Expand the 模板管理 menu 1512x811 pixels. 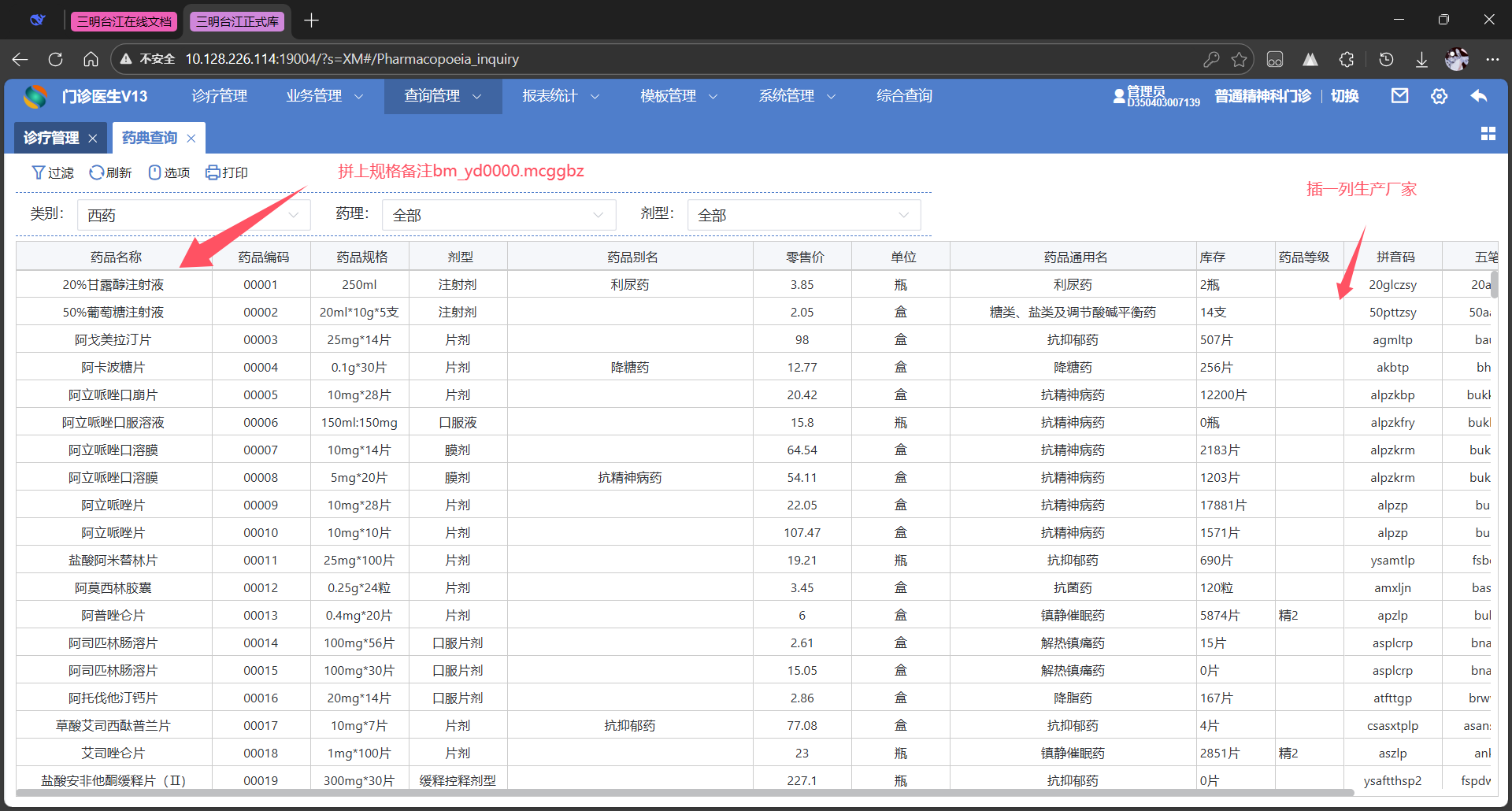coord(679,96)
